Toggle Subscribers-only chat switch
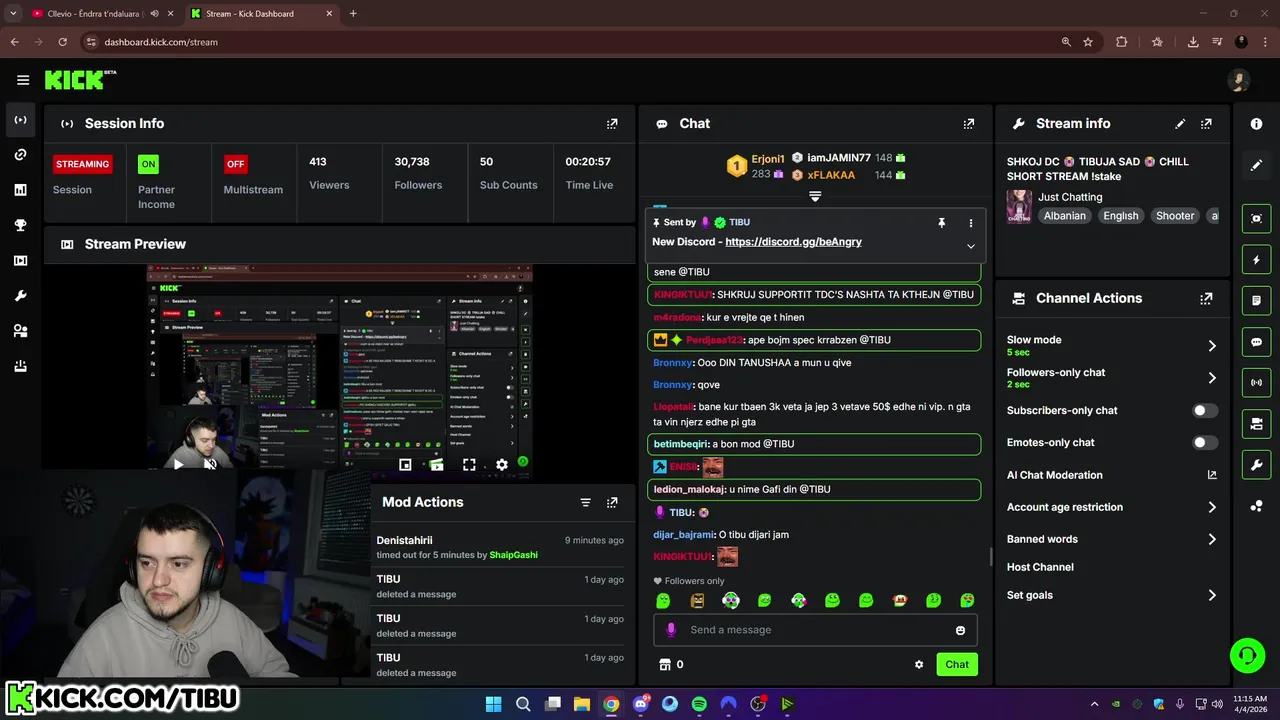The image size is (1280, 720). pyautogui.click(x=1205, y=410)
